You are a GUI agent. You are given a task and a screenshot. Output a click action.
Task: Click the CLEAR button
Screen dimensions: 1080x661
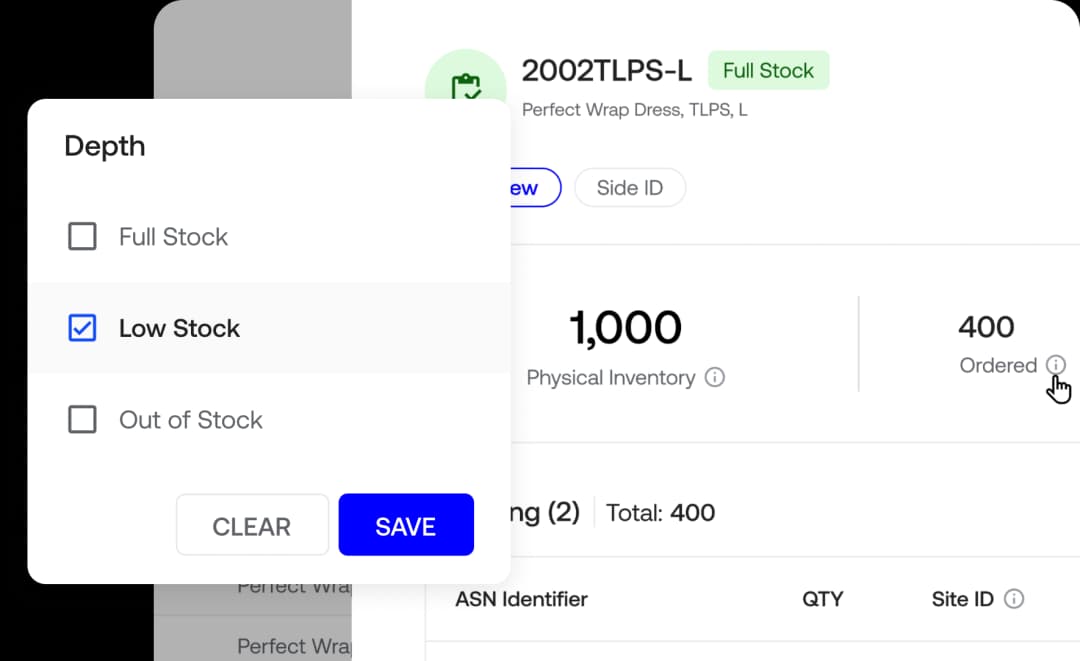[252, 525]
